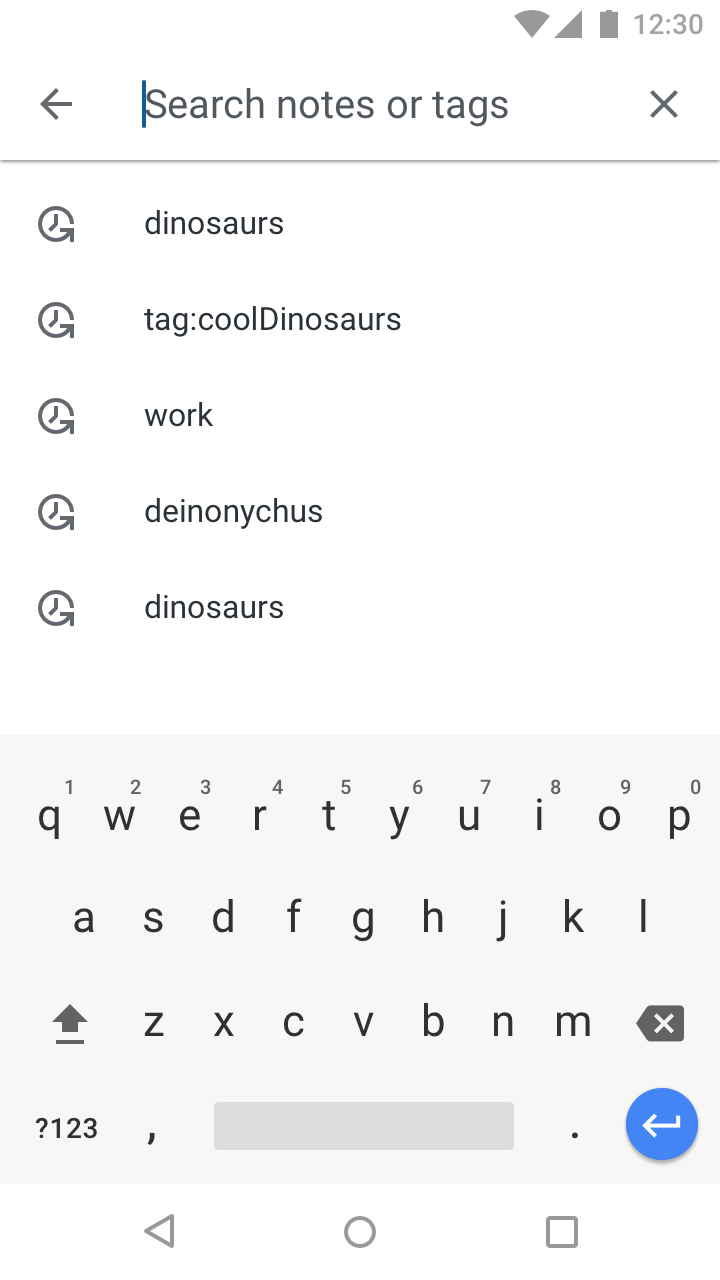Tap the blue enter key on the keyboard

click(662, 1124)
